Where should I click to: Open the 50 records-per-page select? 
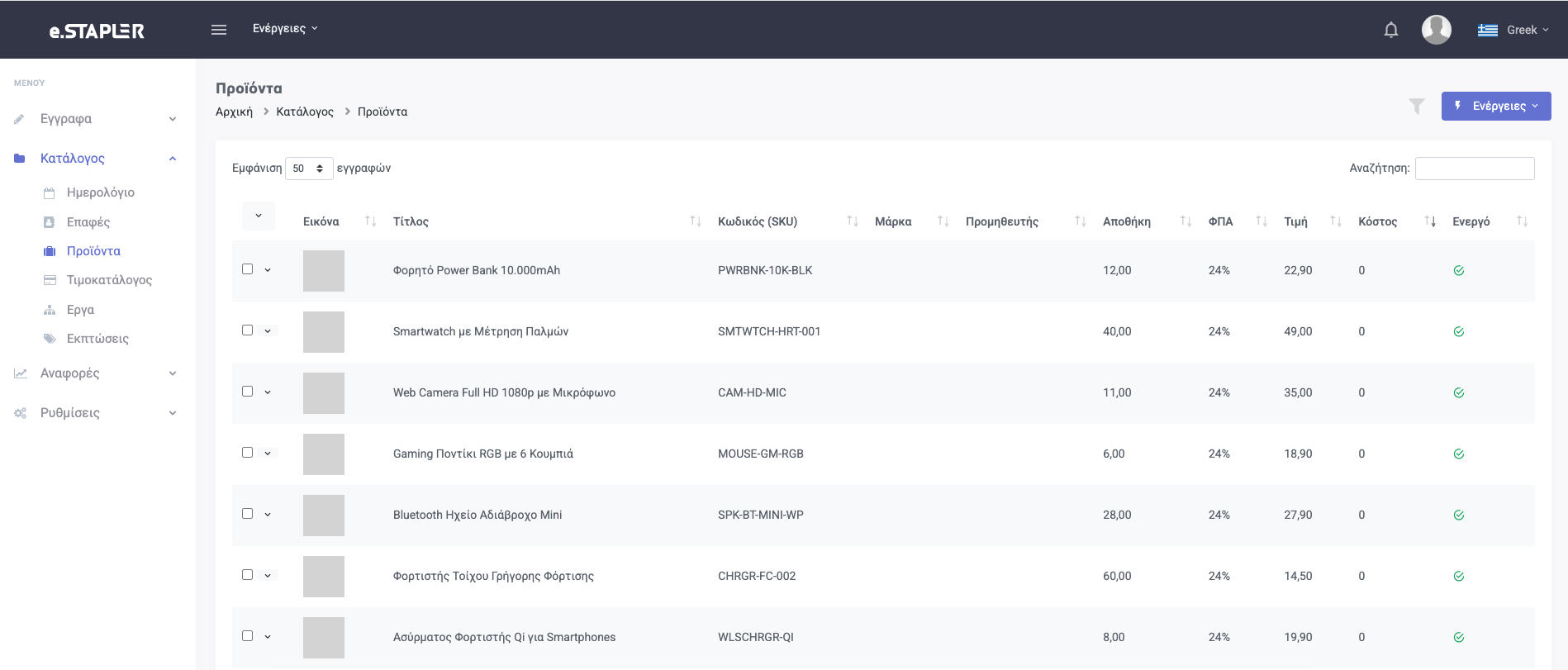click(309, 169)
